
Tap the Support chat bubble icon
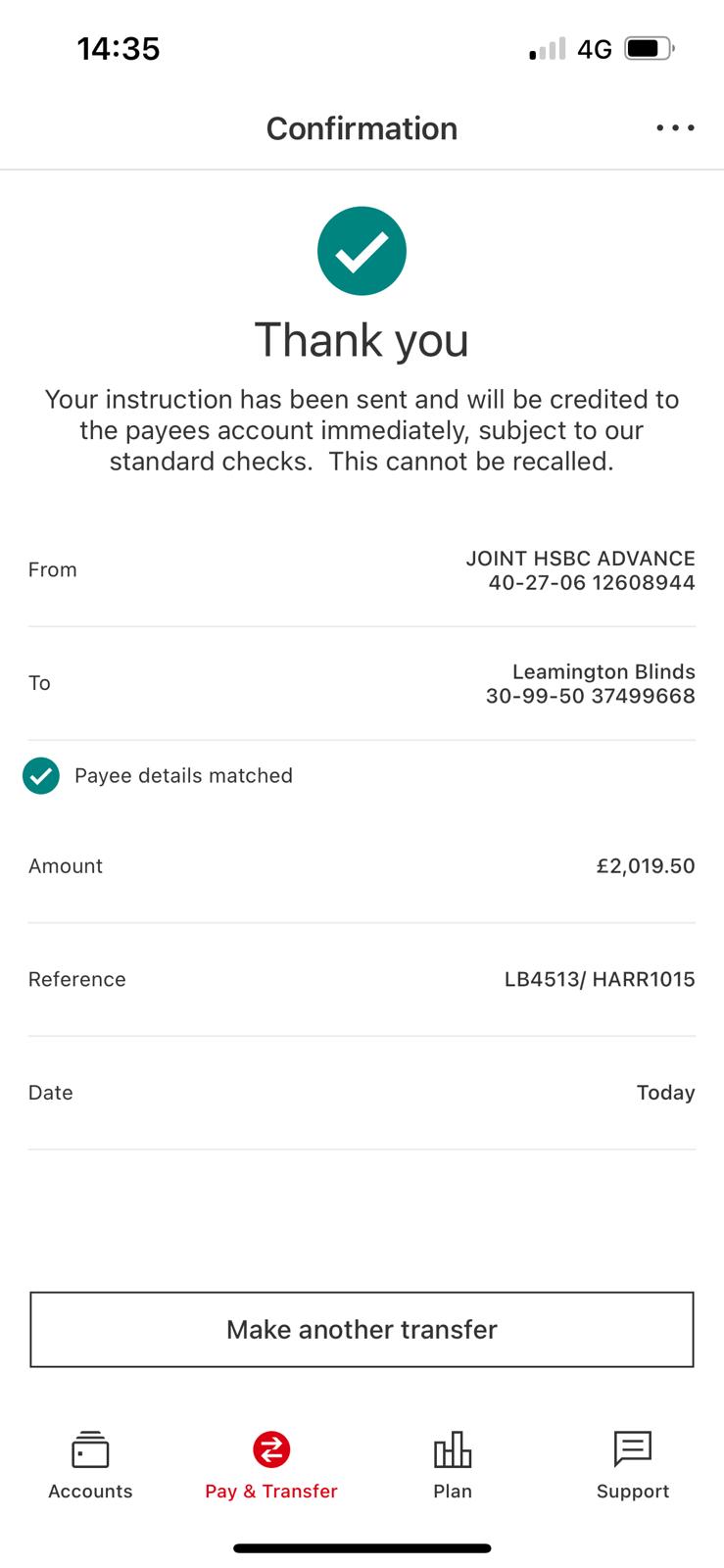(x=633, y=1448)
